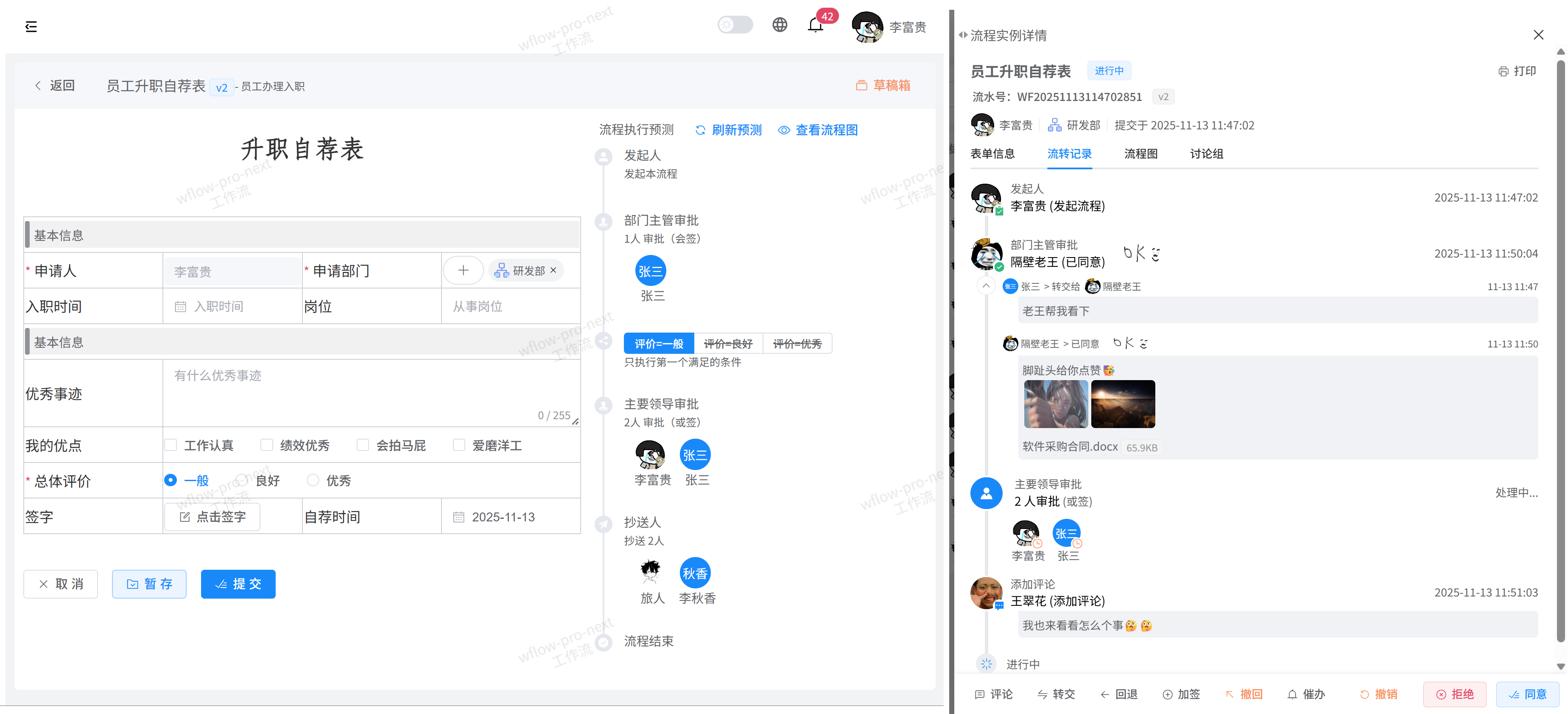
Task: Expand the flow detail panel arrows
Action: [x=962, y=35]
